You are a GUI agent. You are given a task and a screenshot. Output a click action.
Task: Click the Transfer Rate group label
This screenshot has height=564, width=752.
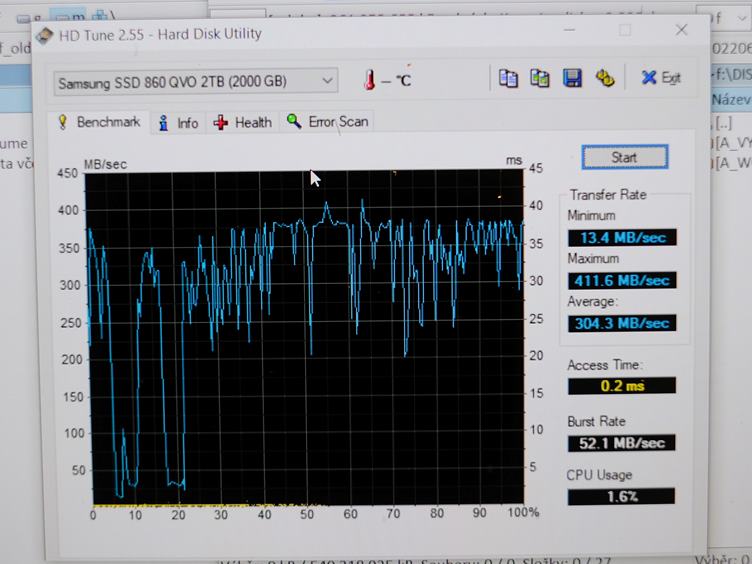coord(608,195)
